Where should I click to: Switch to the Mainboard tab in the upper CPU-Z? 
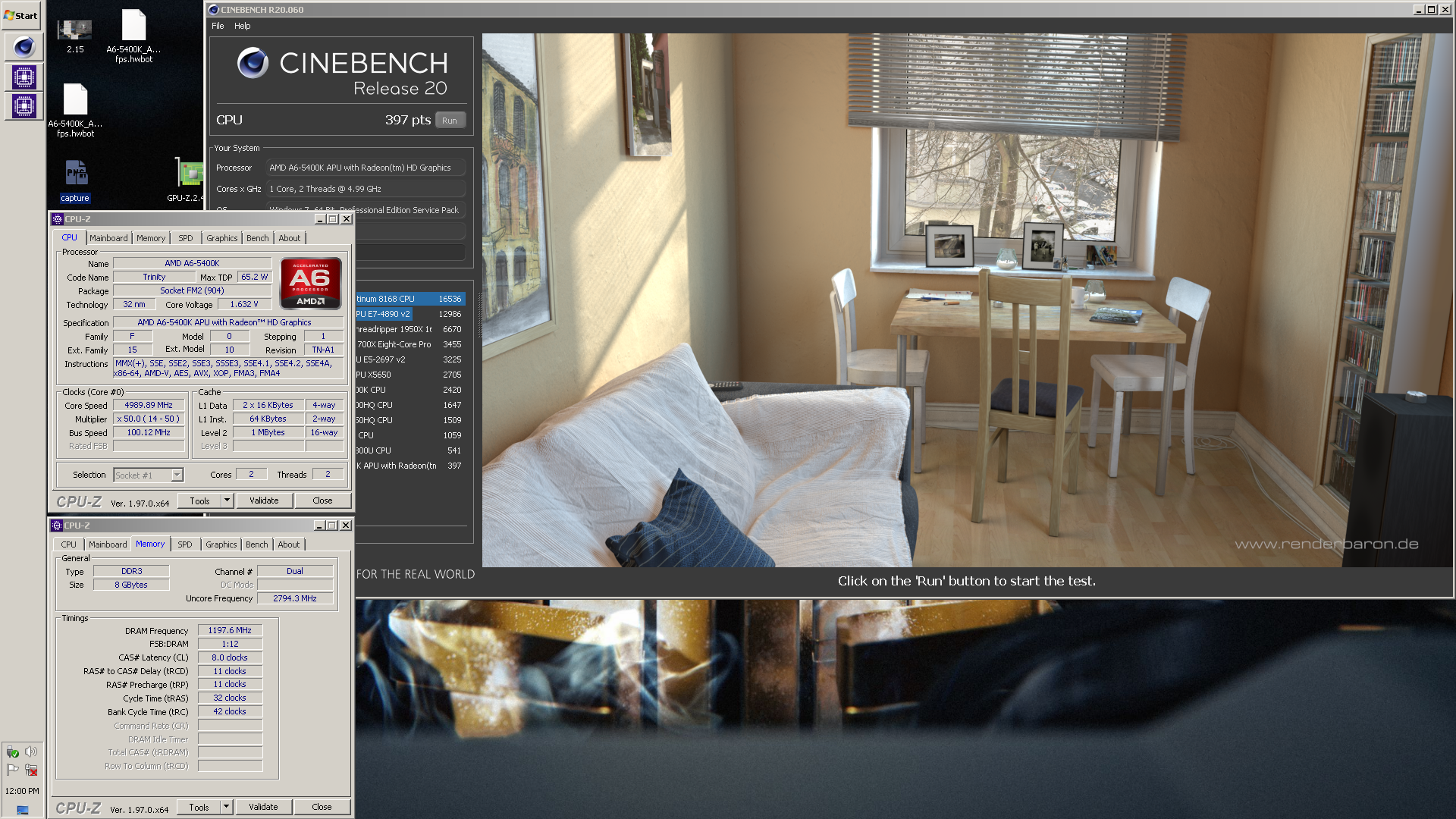108,238
